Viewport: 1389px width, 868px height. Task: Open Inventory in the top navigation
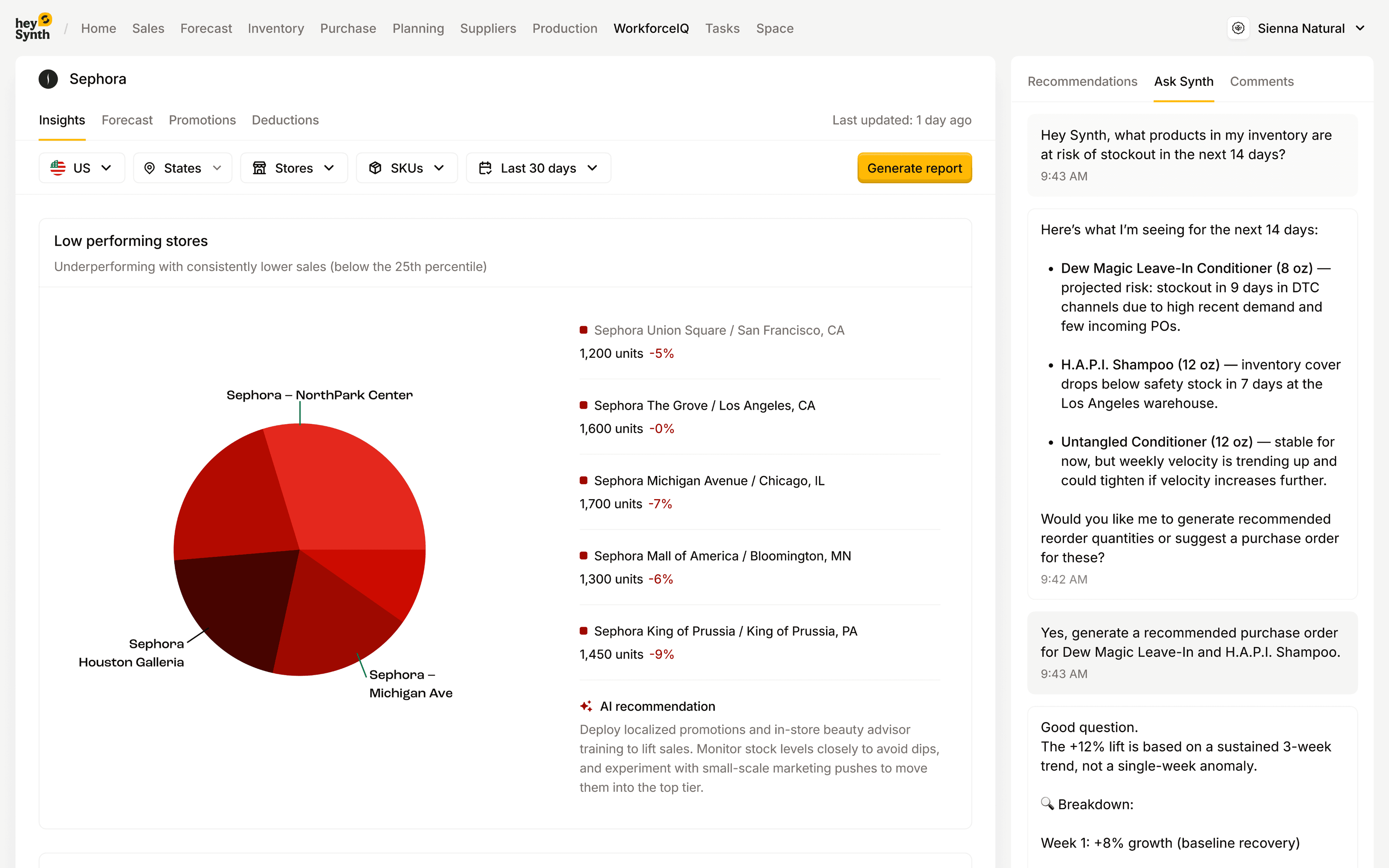pos(276,28)
